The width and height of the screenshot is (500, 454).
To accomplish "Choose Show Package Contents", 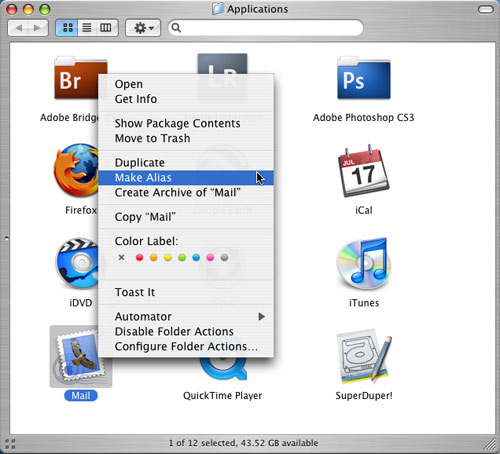I will (186, 123).
